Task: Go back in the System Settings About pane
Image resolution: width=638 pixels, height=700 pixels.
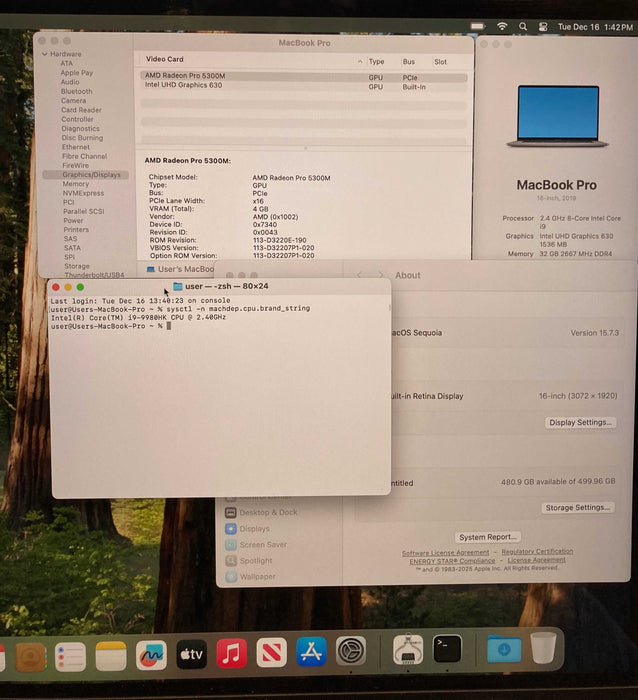Action: (x=359, y=275)
